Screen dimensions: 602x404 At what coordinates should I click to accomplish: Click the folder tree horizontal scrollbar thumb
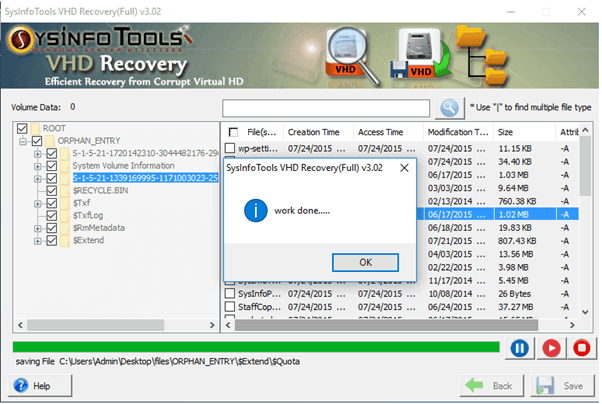96,325
